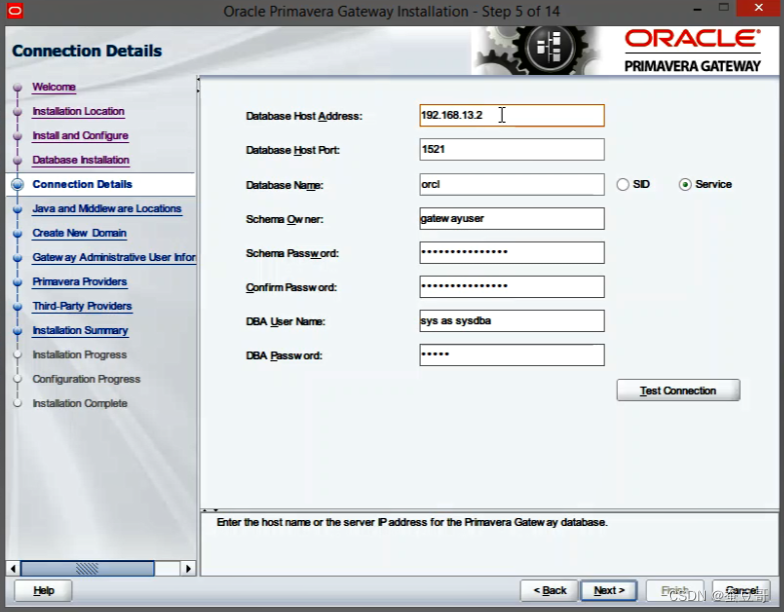784x612 pixels.
Task: Click the message pane splitter arrows
Action: click(x=210, y=510)
